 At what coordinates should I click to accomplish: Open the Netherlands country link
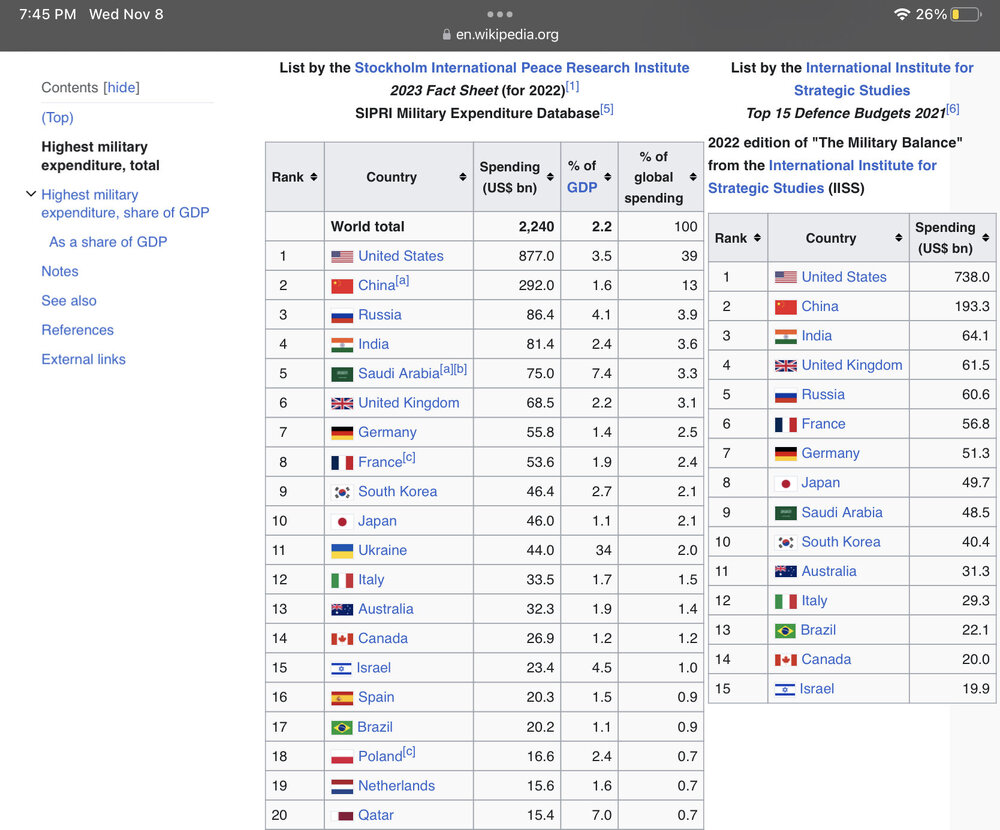[396, 786]
